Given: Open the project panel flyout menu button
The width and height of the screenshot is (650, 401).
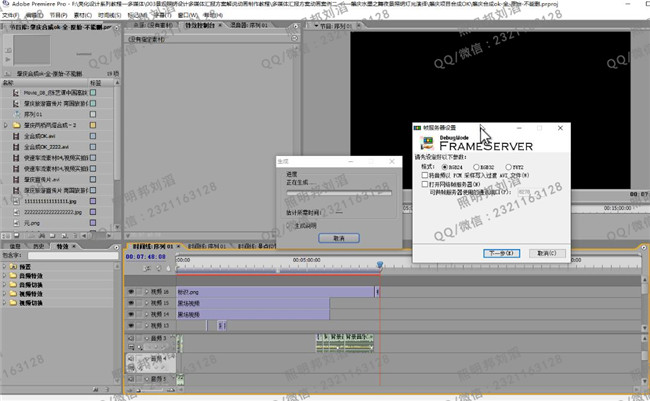Looking at the screenshot, I should coord(116,27).
